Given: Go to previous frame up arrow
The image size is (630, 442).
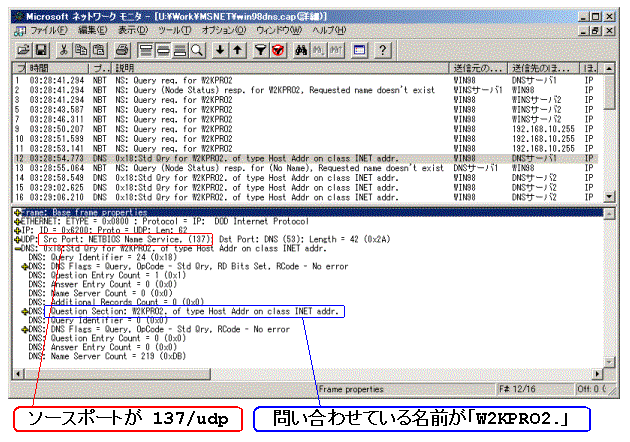Looking at the screenshot, I should (237, 50).
